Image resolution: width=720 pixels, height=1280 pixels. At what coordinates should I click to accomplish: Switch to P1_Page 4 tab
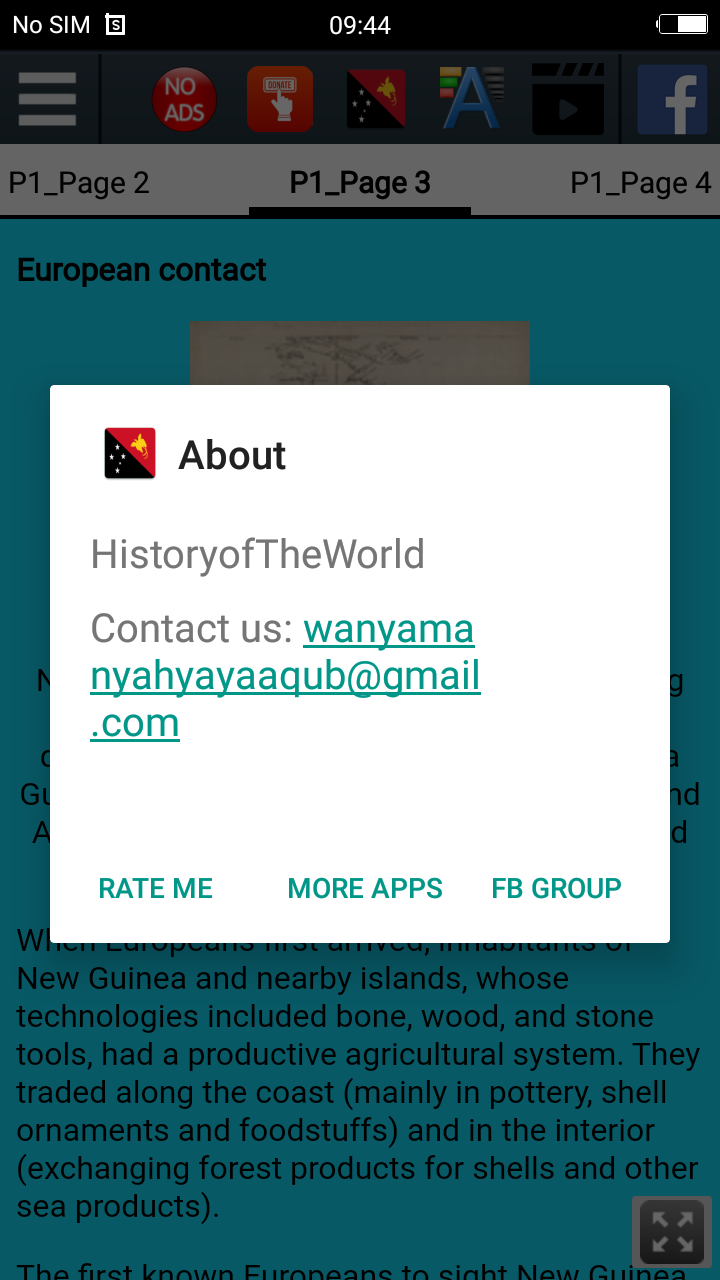click(641, 183)
